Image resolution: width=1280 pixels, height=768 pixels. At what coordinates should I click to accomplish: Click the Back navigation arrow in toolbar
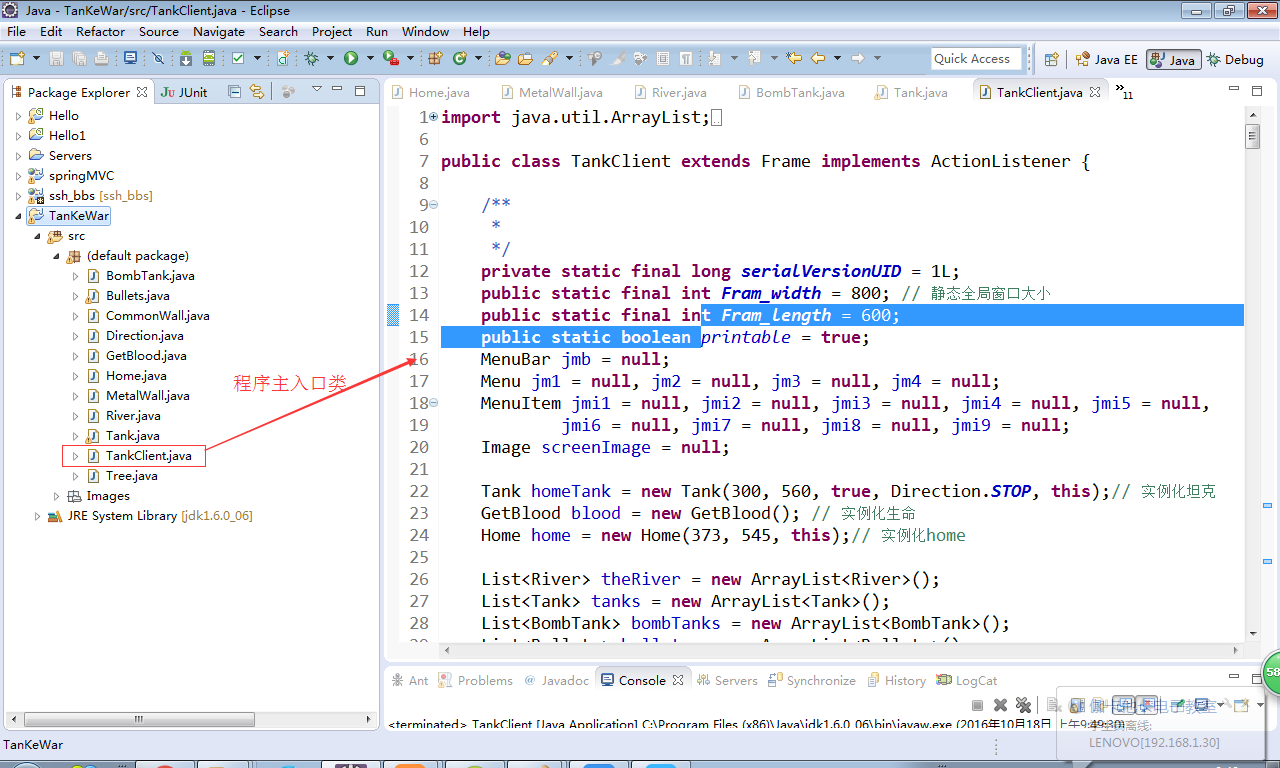pos(818,58)
